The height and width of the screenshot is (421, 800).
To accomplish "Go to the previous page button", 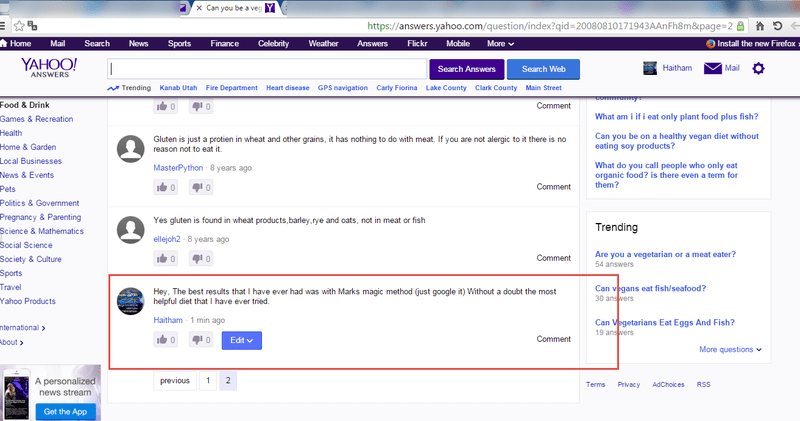I will pos(175,381).
